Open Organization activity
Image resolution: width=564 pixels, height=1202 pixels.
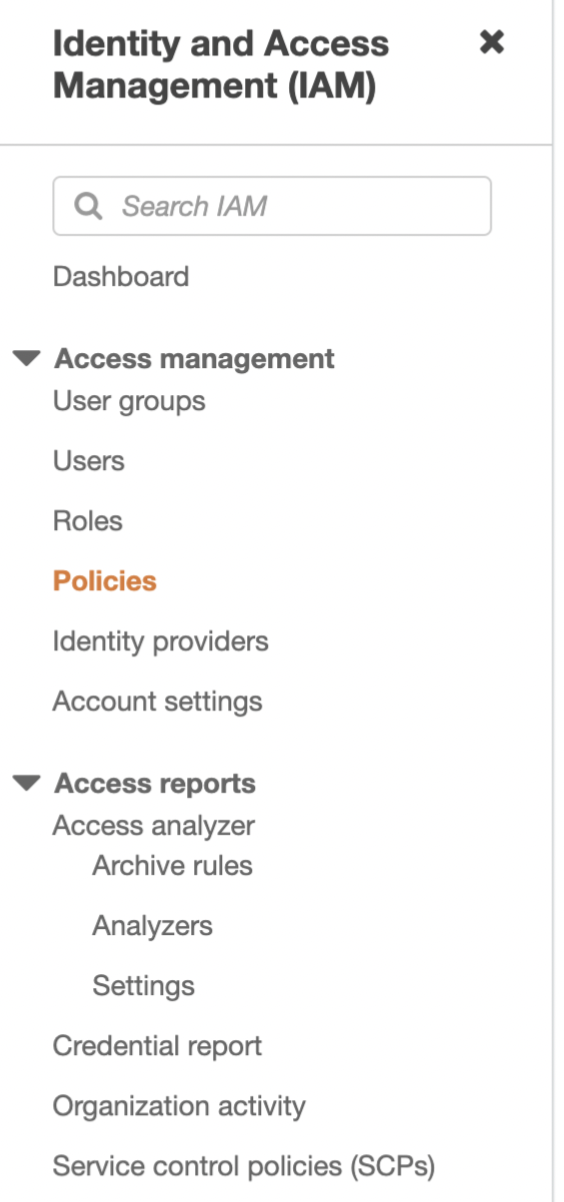pos(179,1106)
